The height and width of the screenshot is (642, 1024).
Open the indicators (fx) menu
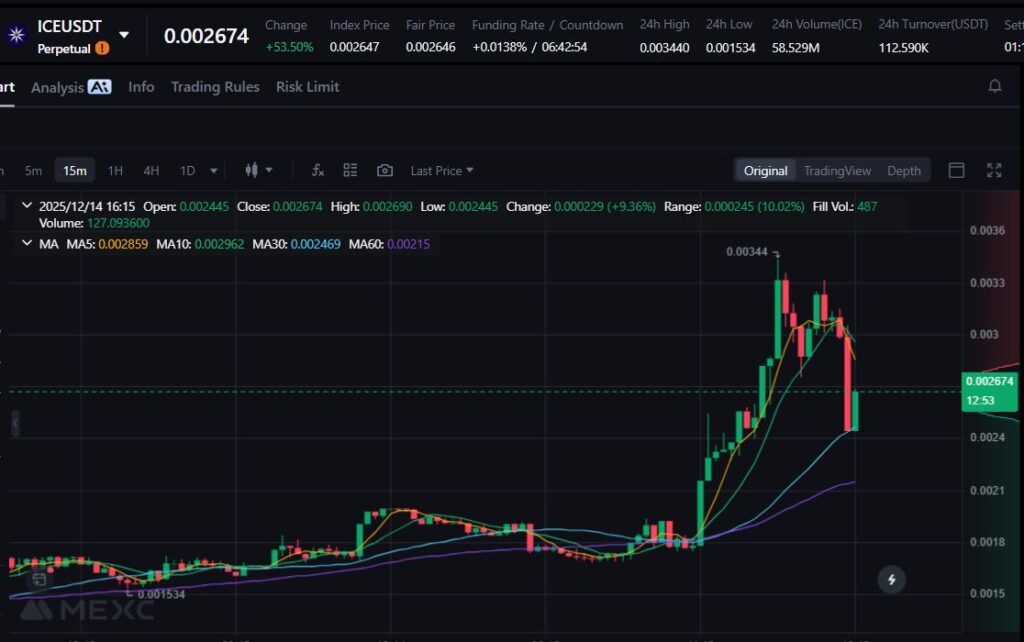317,171
